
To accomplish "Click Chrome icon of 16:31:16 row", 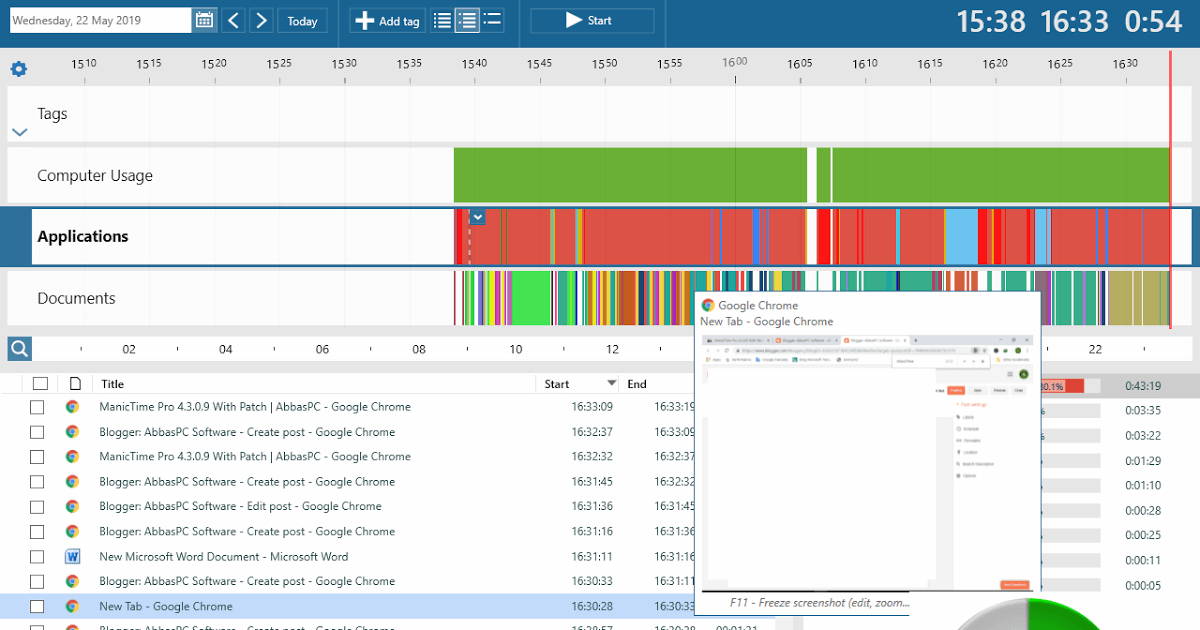I will click(72, 532).
